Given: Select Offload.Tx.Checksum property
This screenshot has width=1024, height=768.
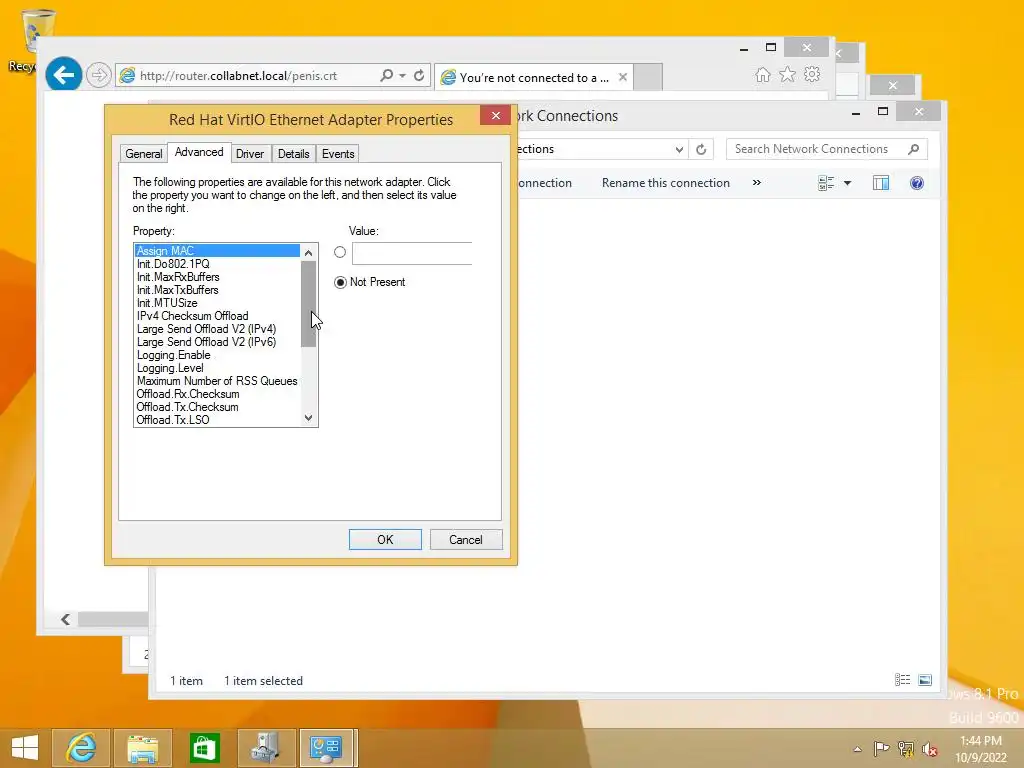Looking at the screenshot, I should pyautogui.click(x=217, y=407).
